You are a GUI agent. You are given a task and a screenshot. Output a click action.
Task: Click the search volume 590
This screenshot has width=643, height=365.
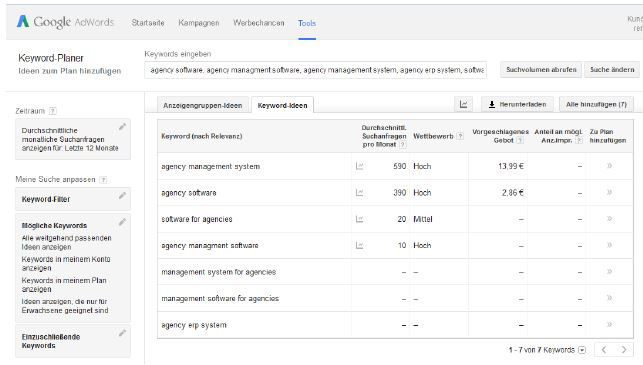(x=399, y=166)
